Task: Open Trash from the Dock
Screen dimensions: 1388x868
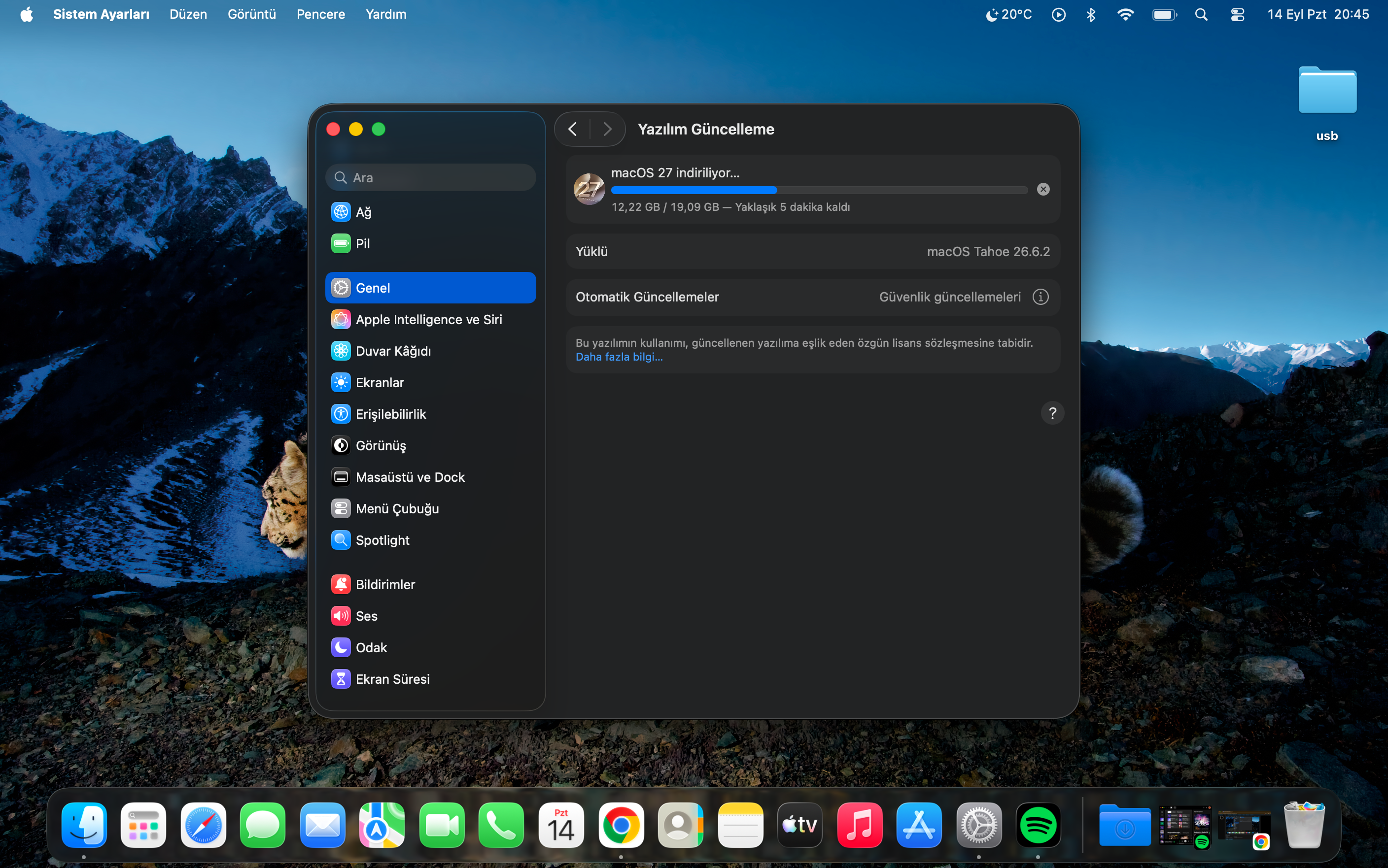Action: pos(1304,825)
